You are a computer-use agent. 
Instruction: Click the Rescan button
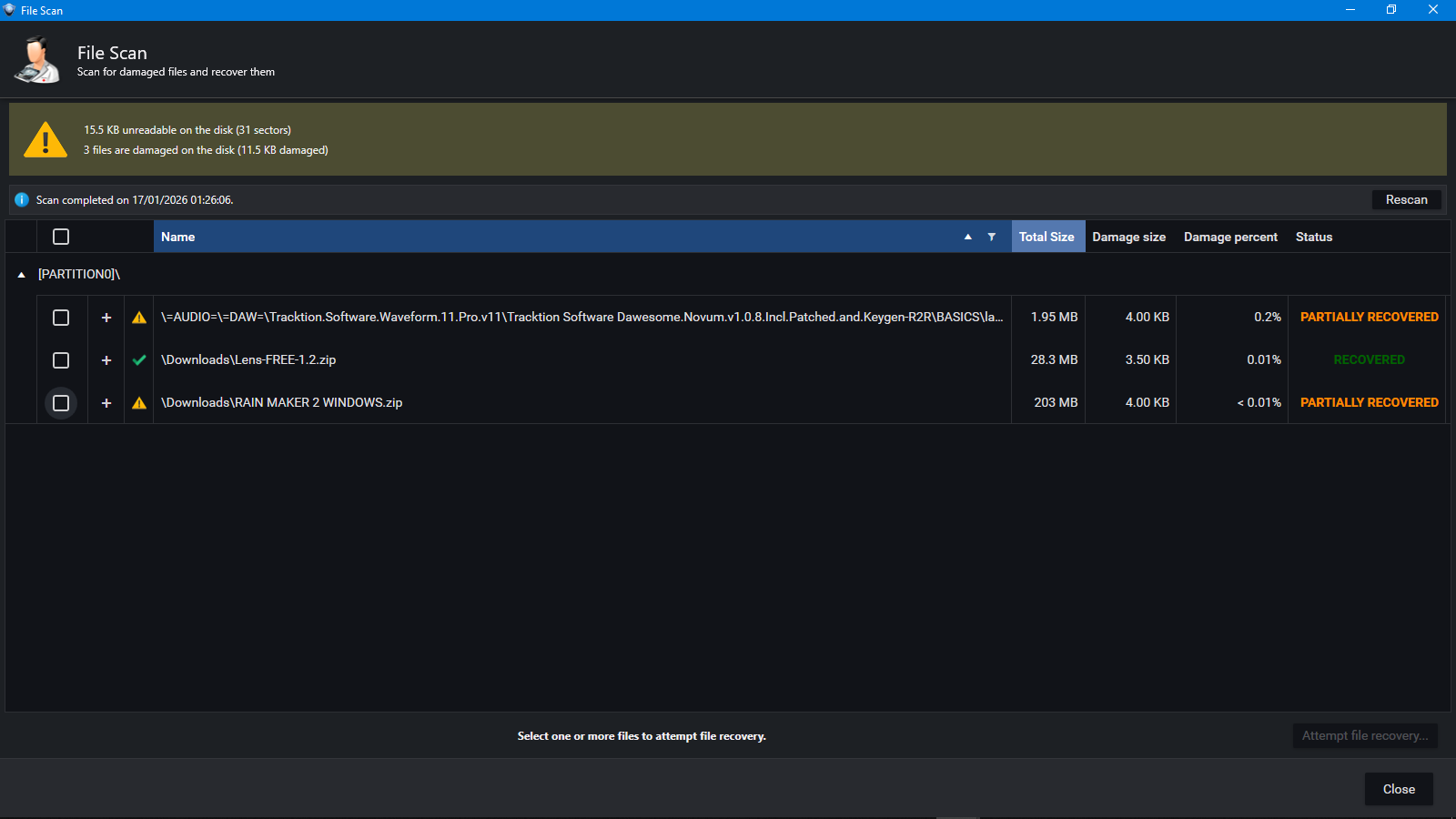coord(1406,199)
